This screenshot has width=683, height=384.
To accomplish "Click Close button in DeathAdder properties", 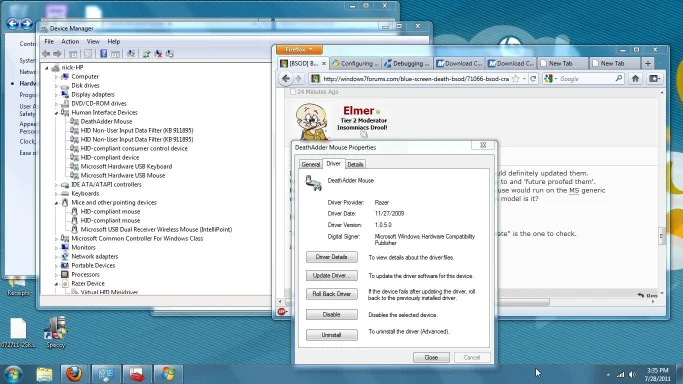I will point(431,357).
